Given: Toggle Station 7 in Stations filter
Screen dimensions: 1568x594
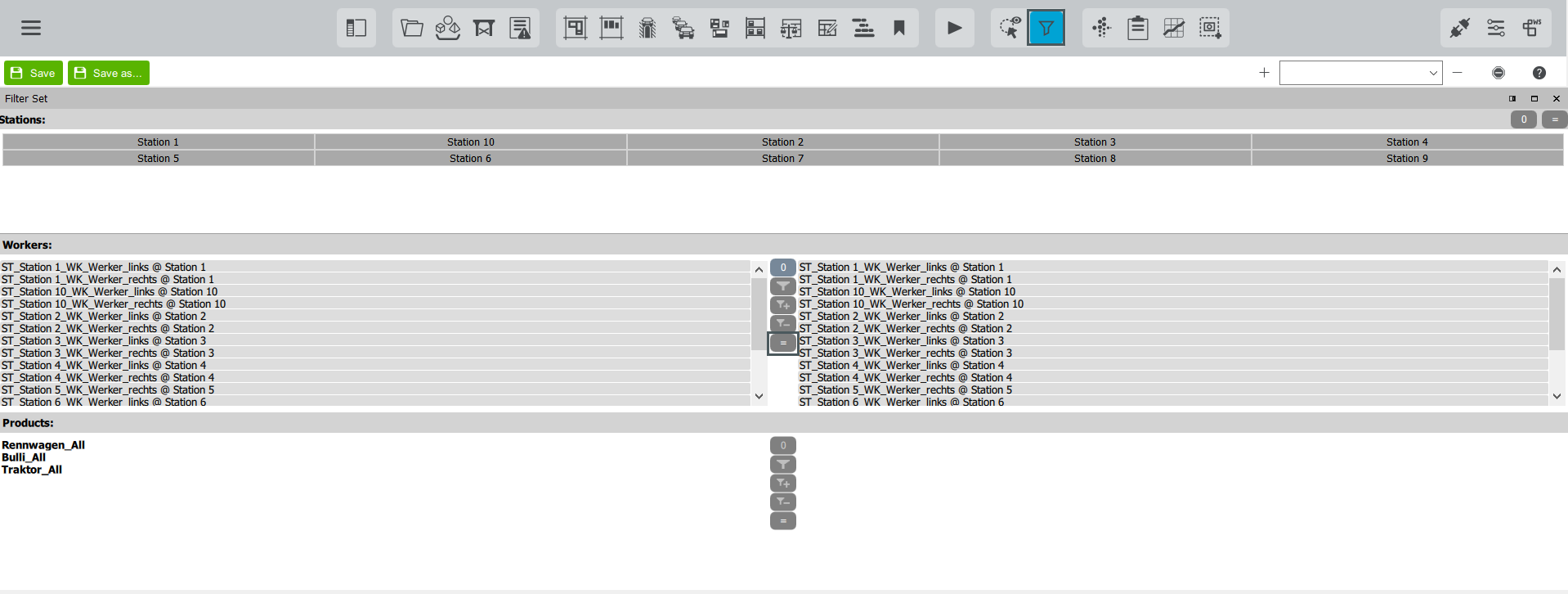Looking at the screenshot, I should (782, 158).
